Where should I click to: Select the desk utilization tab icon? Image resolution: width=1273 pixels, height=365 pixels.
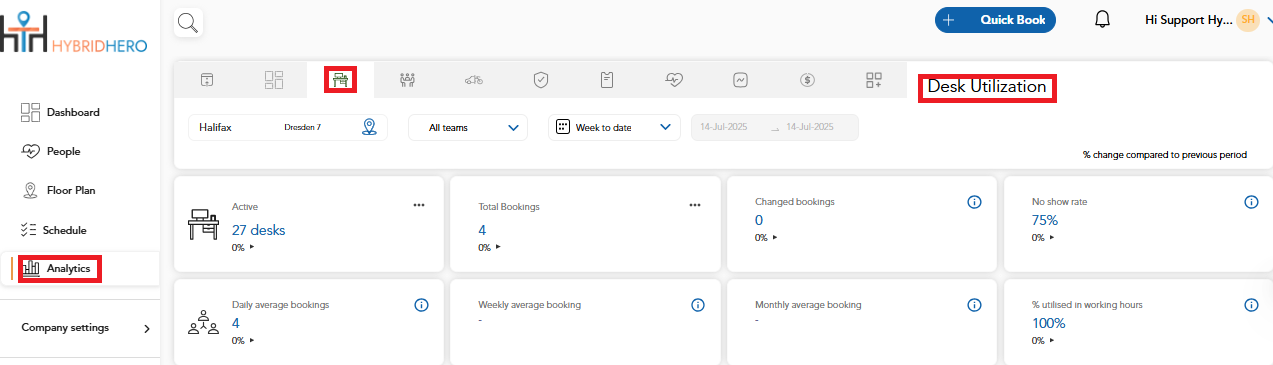[341, 80]
